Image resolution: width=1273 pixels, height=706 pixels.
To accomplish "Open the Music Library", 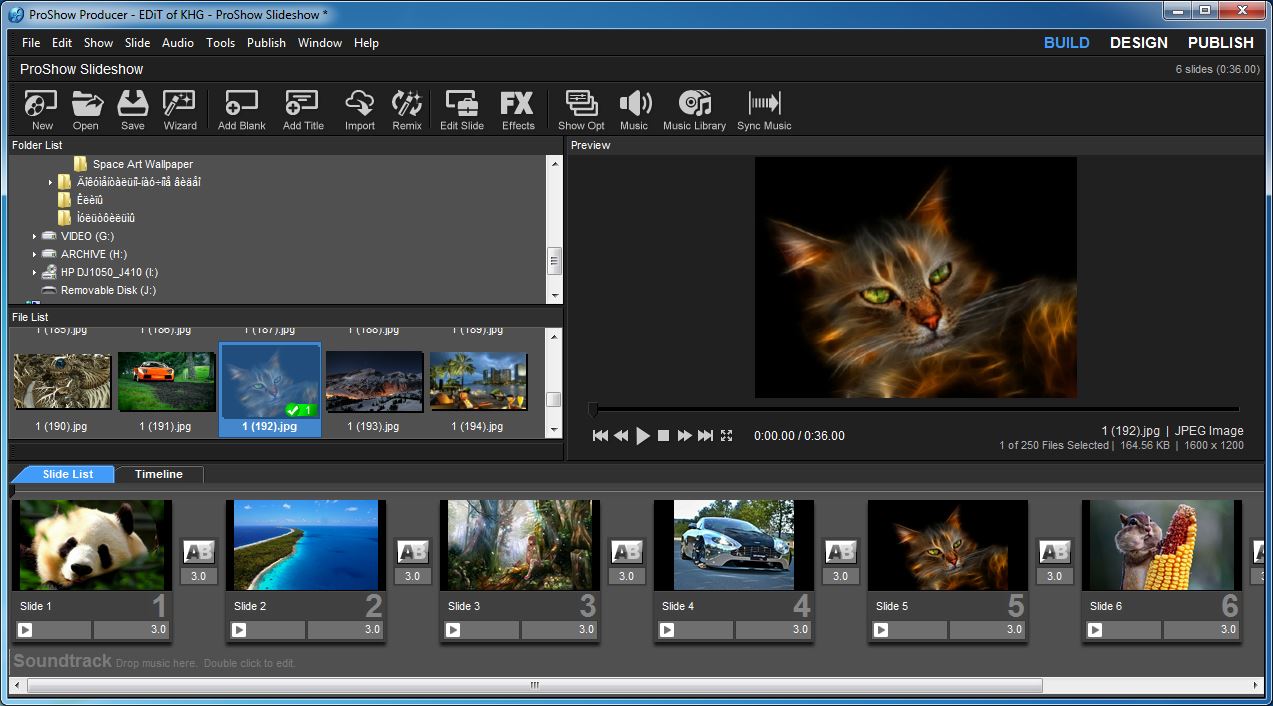I will tap(694, 108).
